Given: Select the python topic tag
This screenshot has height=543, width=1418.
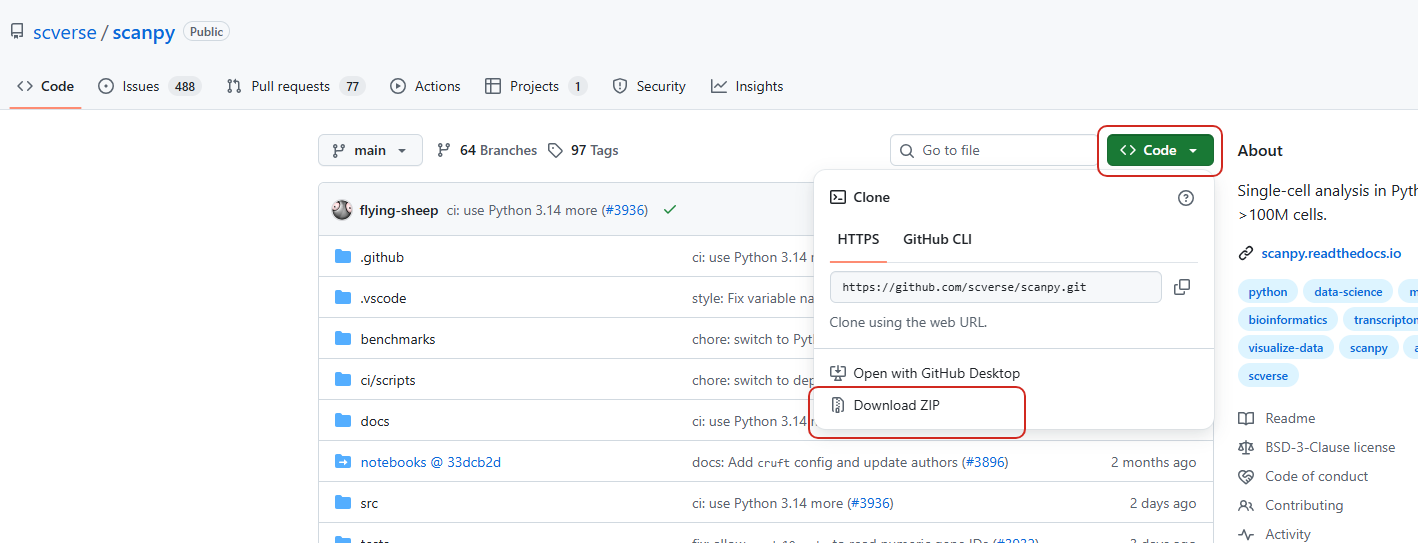Looking at the screenshot, I should (1268, 292).
